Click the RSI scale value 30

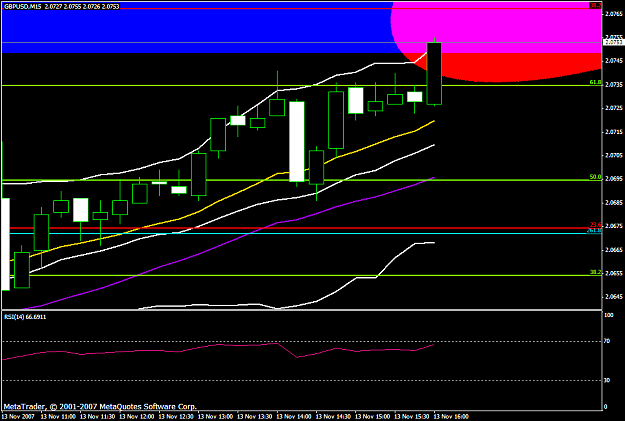point(607,380)
